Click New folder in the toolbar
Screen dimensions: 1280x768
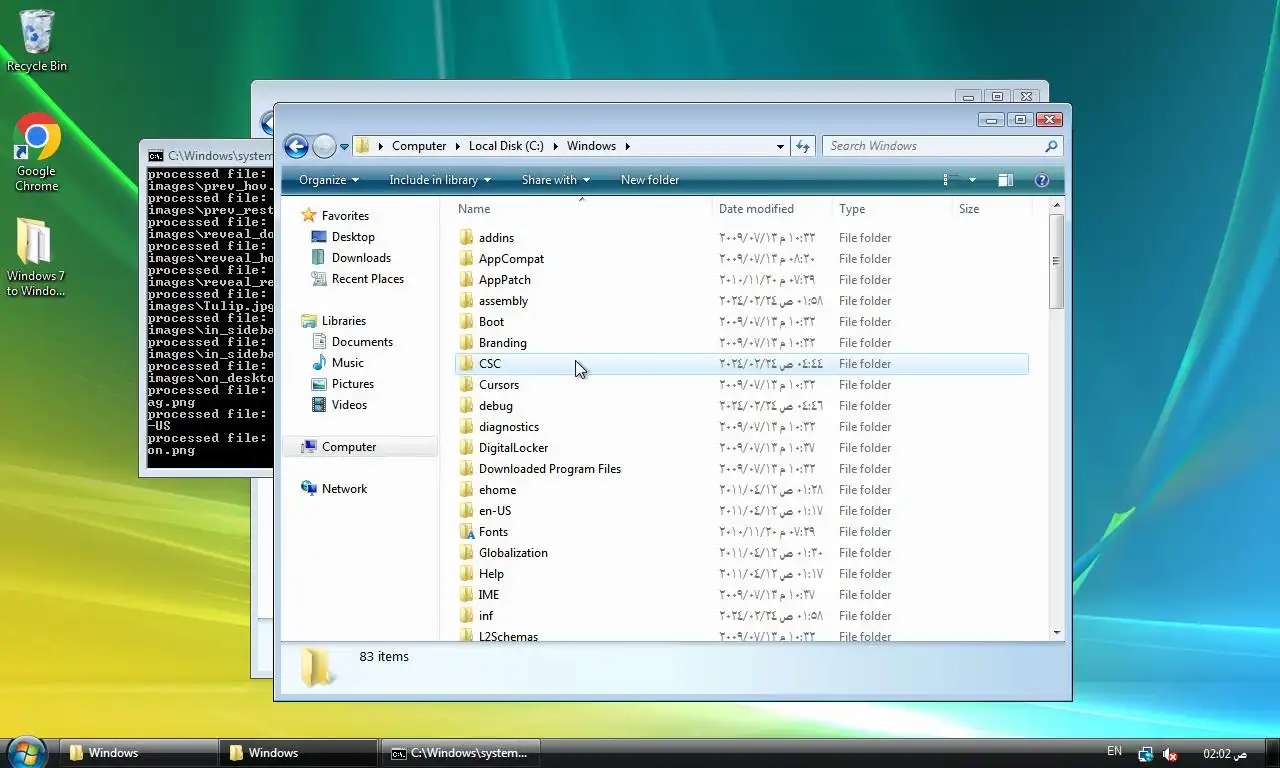pos(650,180)
